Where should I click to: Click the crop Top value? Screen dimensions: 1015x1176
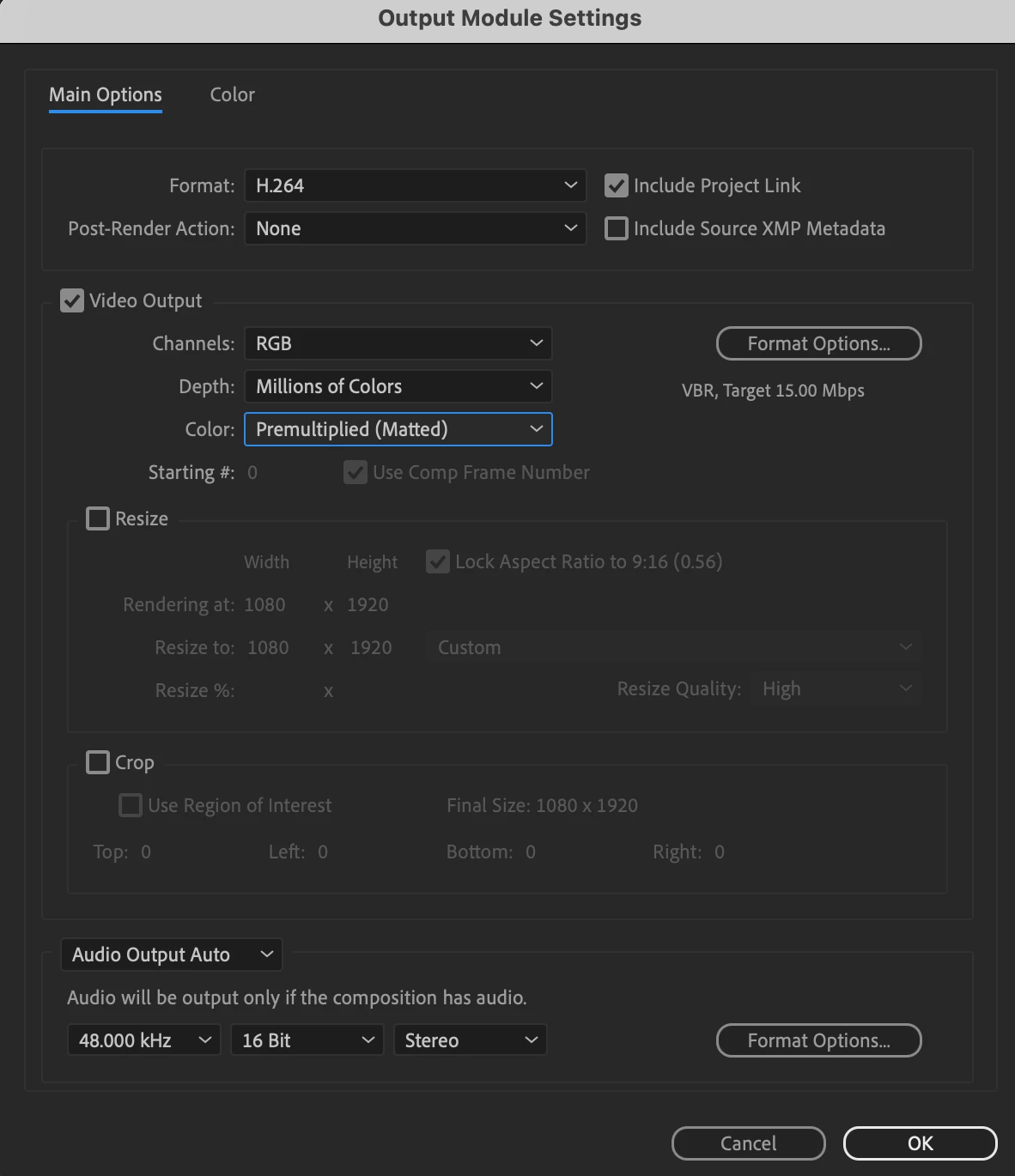tap(146, 852)
